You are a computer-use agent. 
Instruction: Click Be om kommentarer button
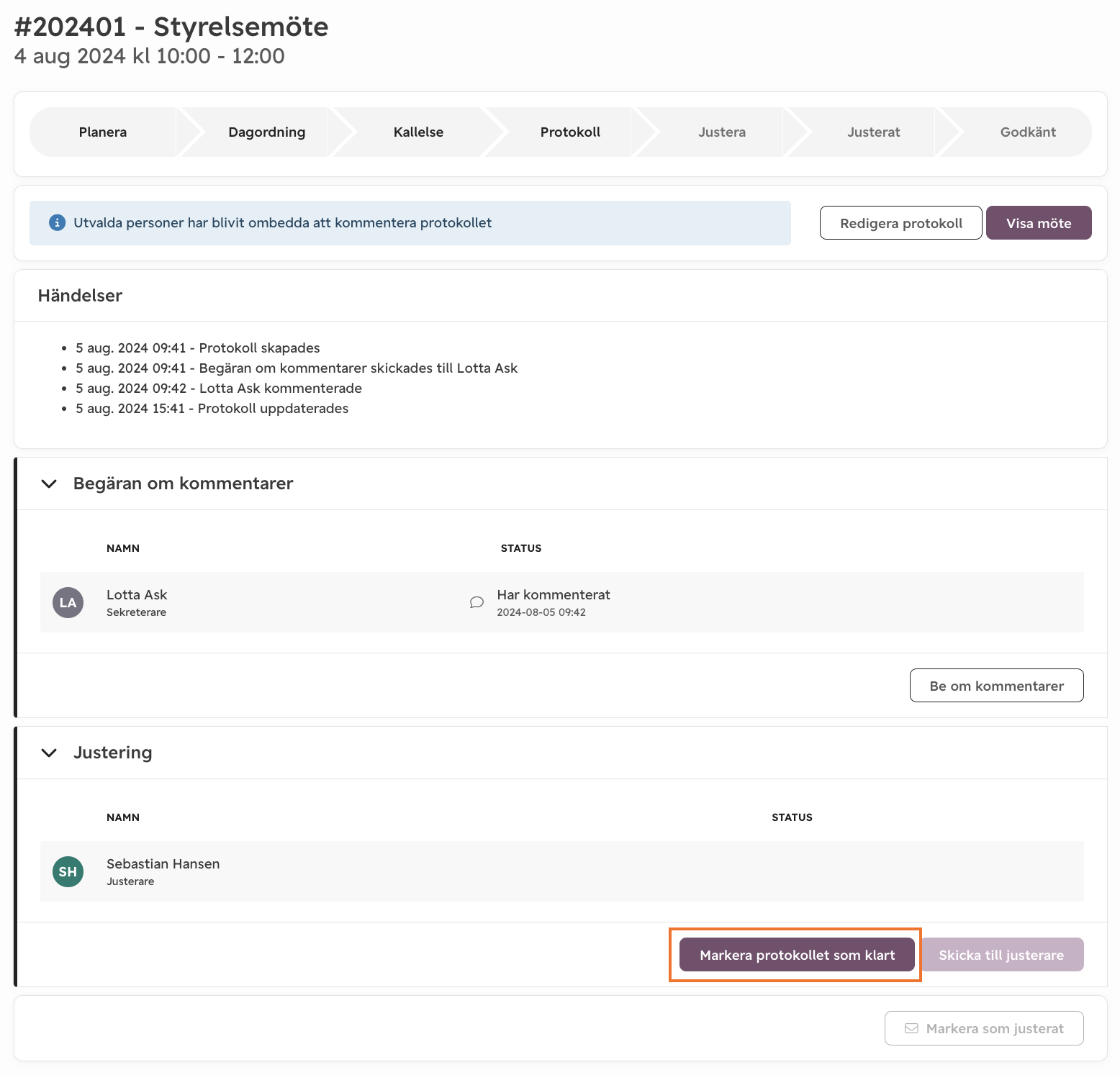tap(997, 686)
